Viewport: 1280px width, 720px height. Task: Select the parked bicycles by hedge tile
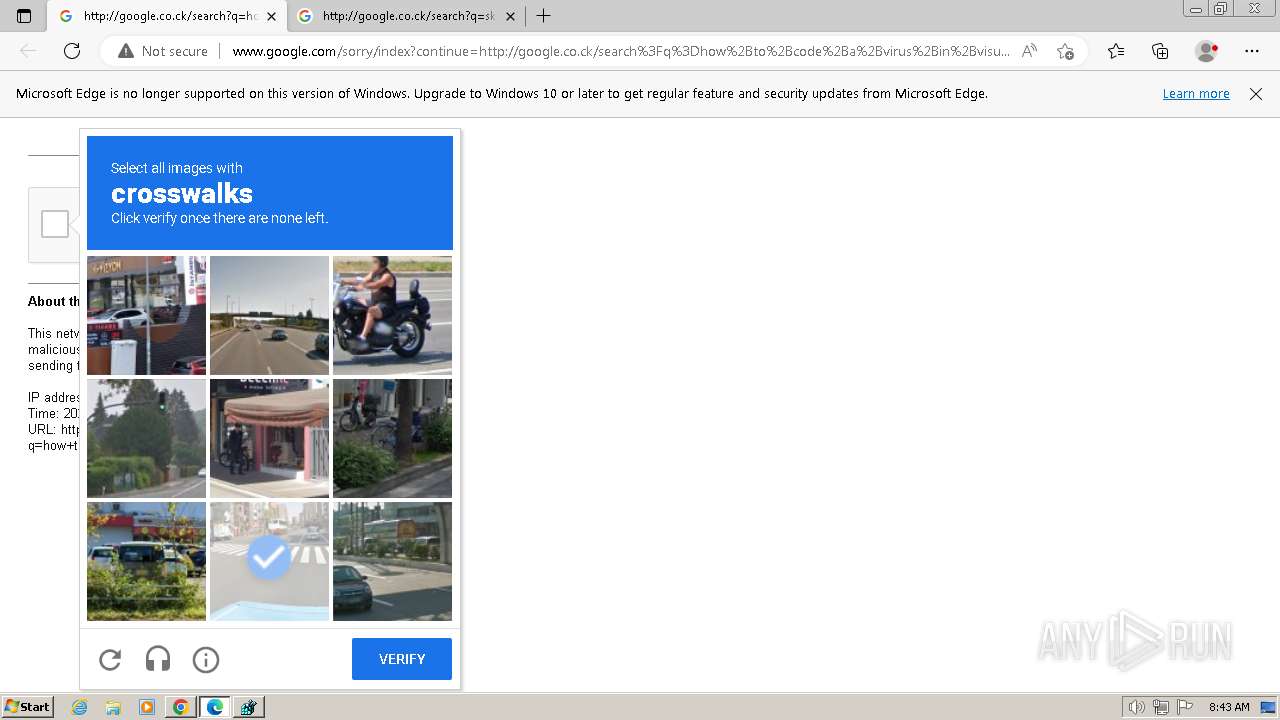point(392,438)
